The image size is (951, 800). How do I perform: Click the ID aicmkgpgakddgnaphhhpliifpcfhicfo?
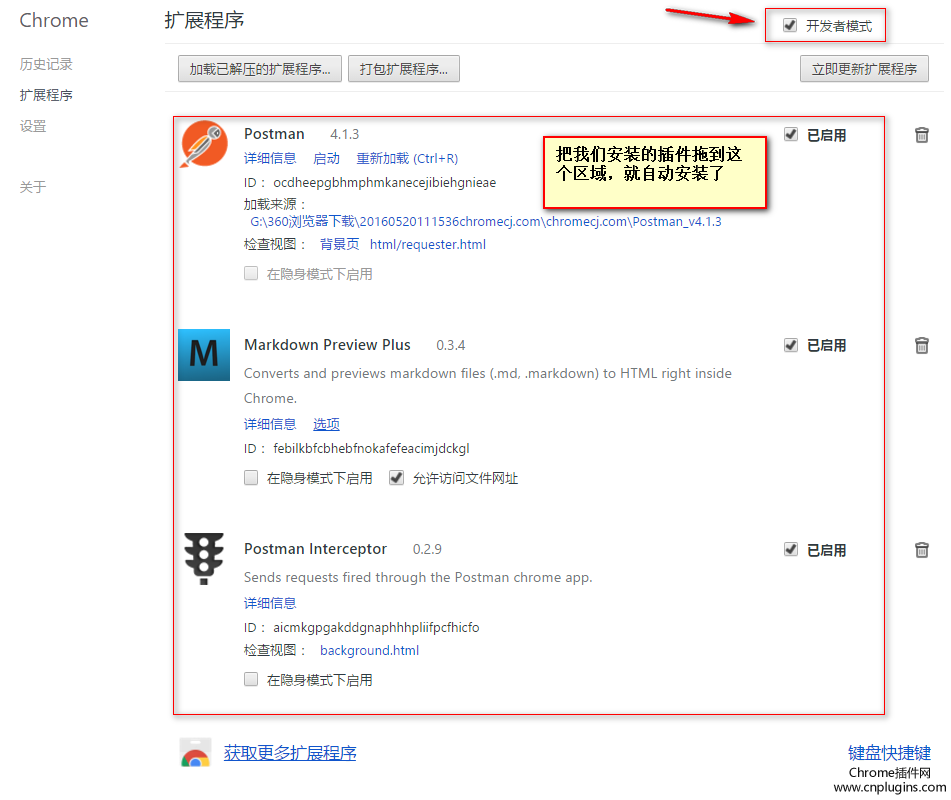(376, 627)
